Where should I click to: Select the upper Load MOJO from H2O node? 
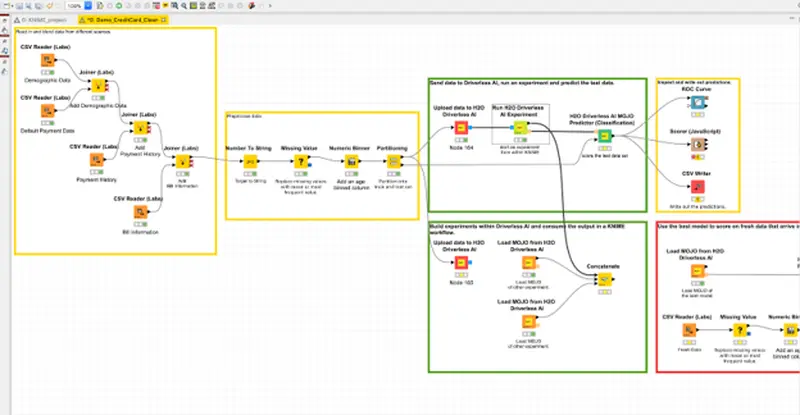click(529, 262)
